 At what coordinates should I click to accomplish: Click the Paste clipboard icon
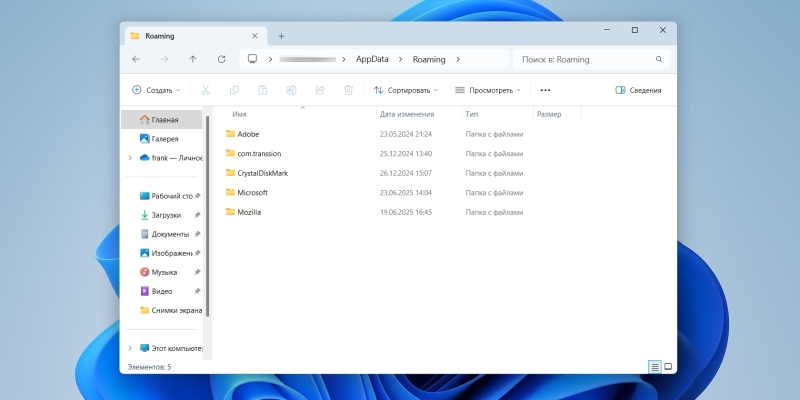point(263,90)
